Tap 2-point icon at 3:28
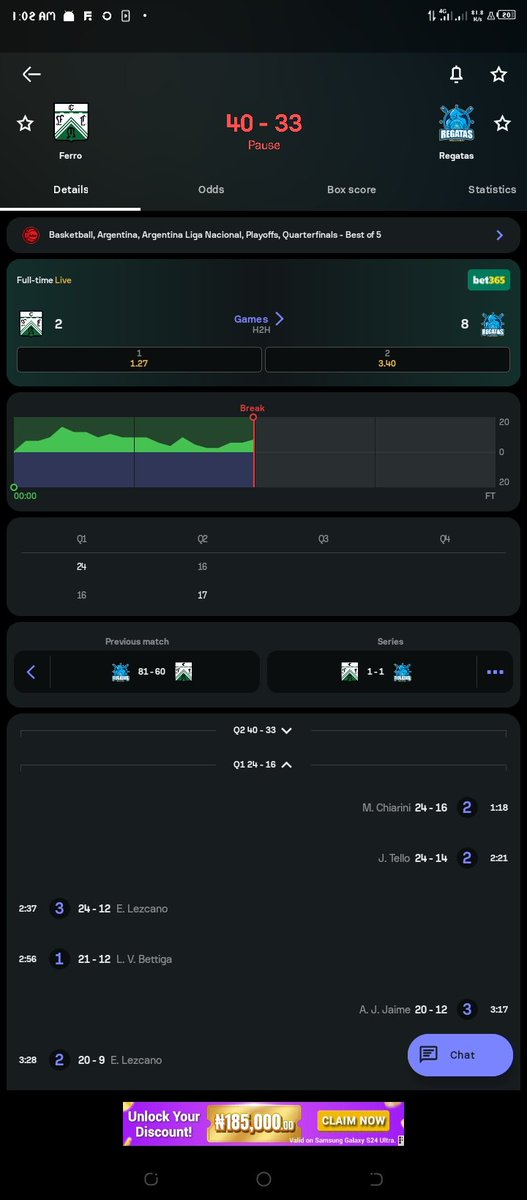Viewport: 527px width, 1200px height. (x=59, y=1060)
